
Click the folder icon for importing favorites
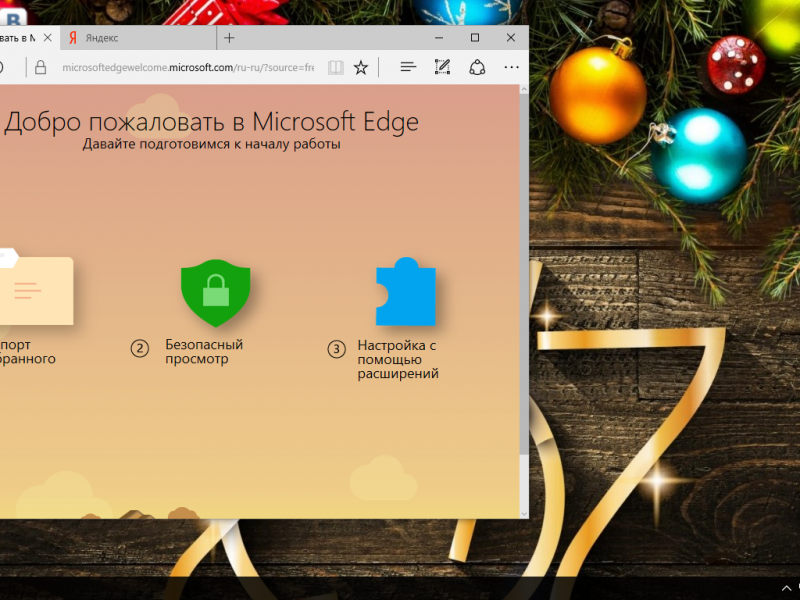pyautogui.click(x=36, y=287)
